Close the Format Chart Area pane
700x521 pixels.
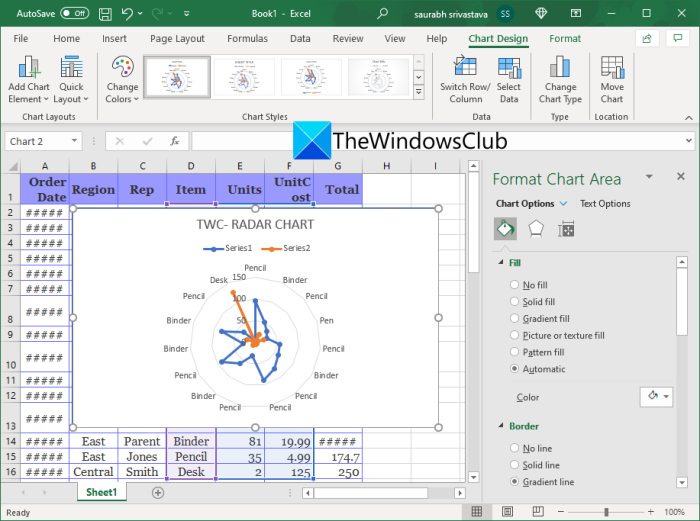[680, 176]
